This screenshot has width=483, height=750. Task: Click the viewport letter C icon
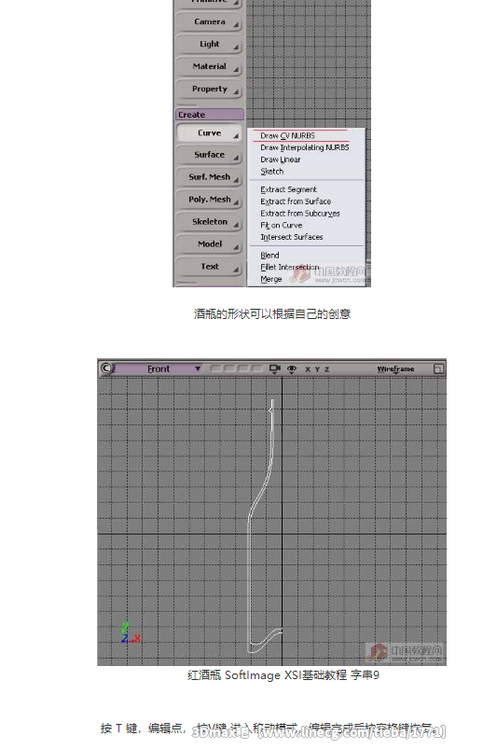point(106,368)
